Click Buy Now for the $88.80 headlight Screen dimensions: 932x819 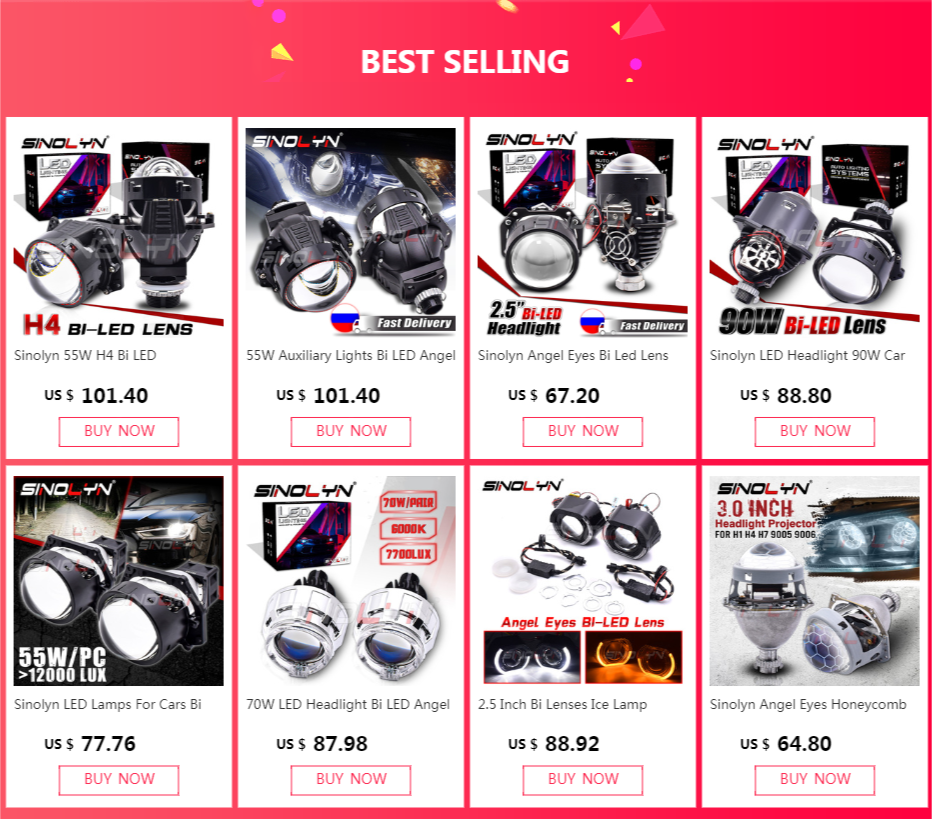point(814,431)
